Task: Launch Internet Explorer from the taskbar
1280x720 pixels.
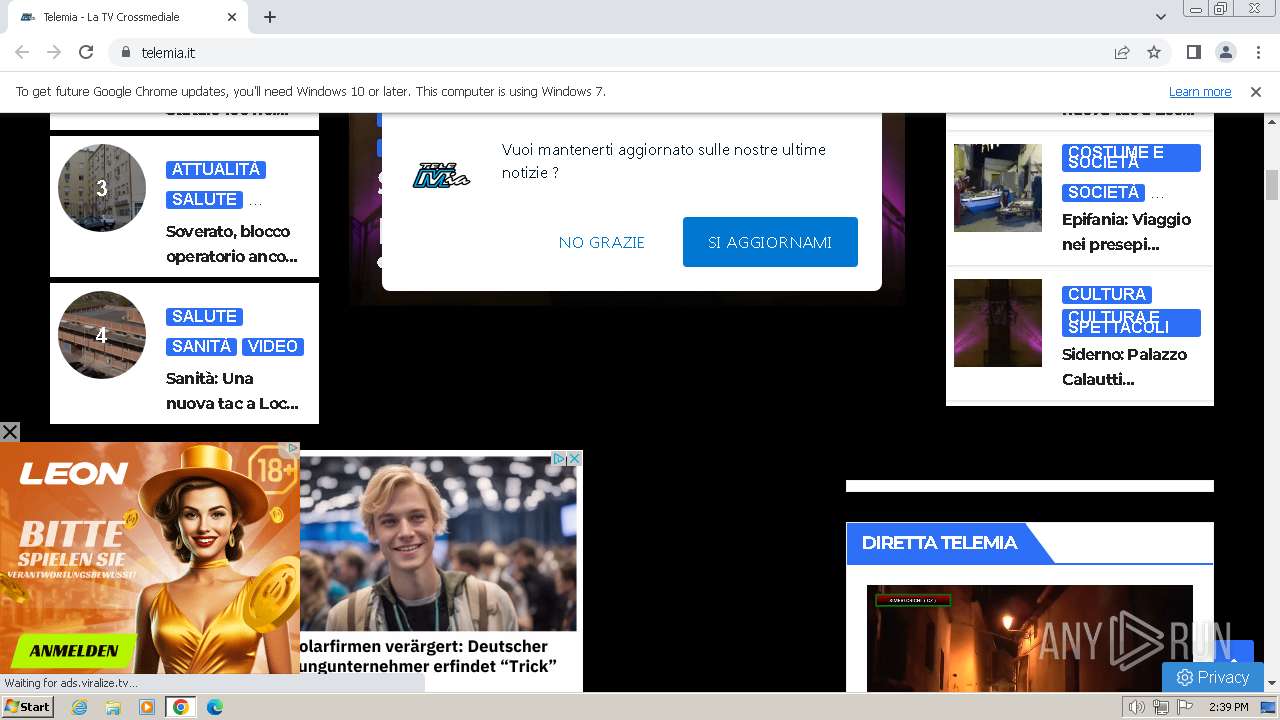Action: (x=80, y=707)
